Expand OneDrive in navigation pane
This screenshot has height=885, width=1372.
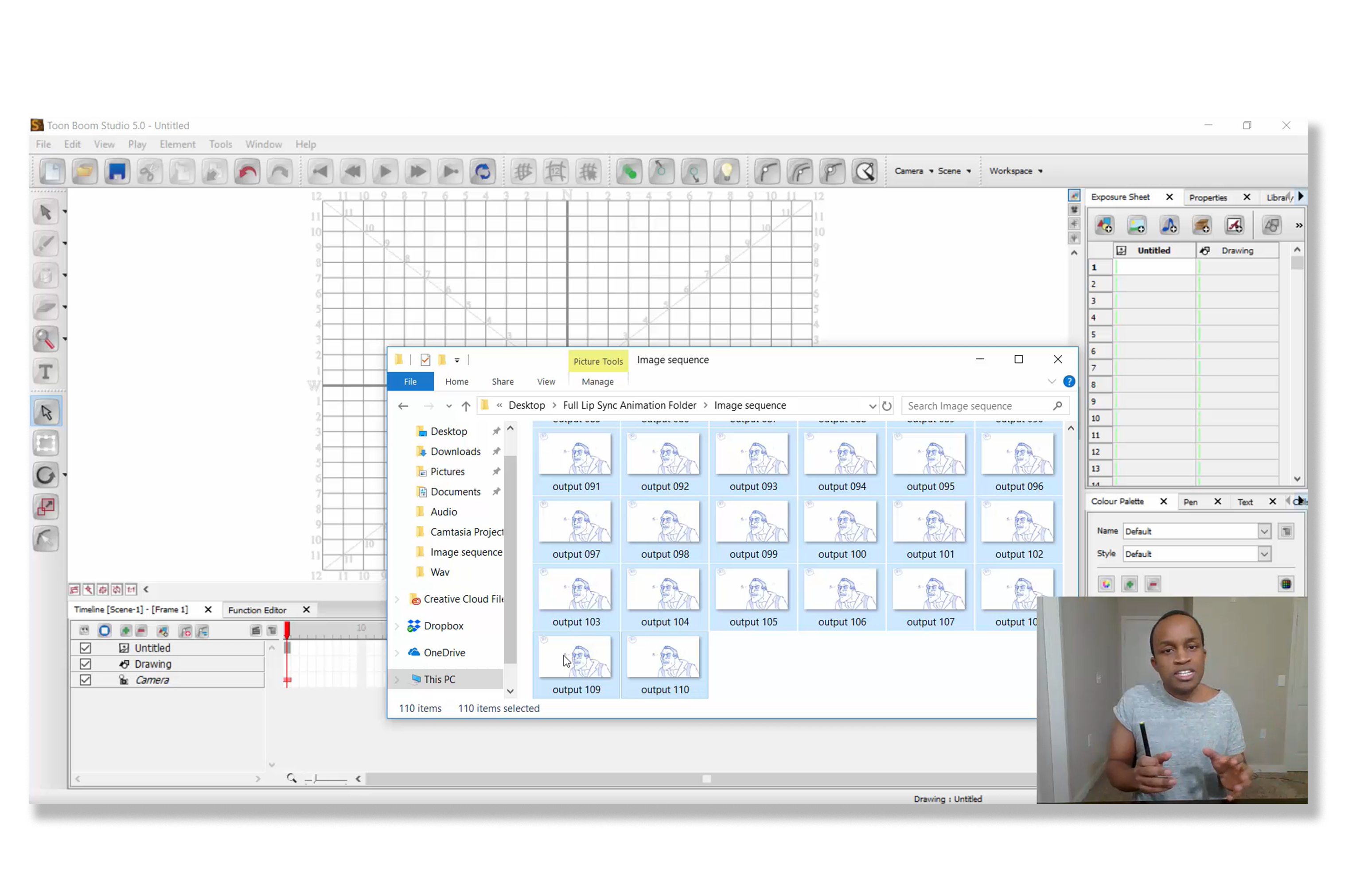397,653
